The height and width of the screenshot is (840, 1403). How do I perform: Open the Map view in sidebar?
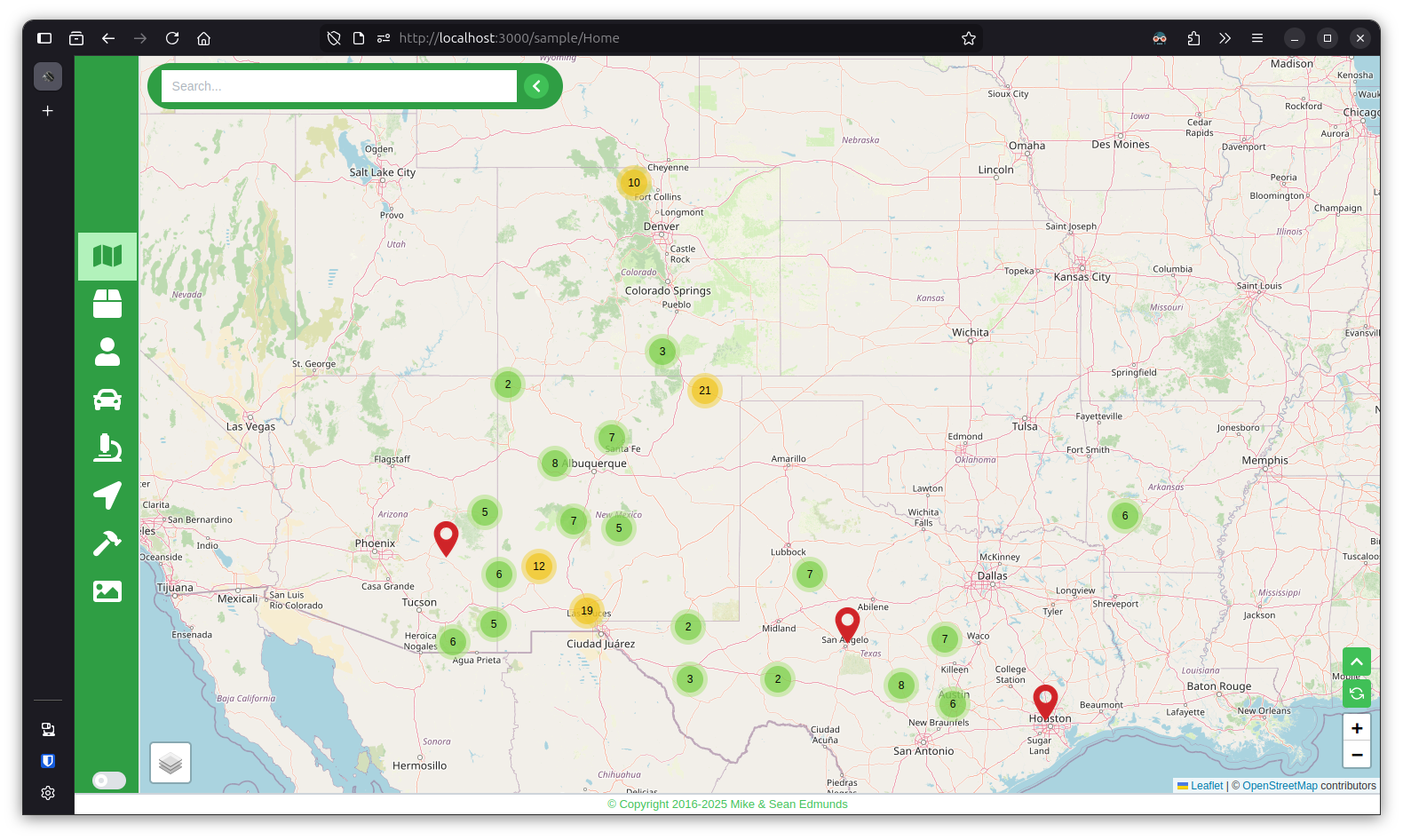pyautogui.click(x=107, y=257)
